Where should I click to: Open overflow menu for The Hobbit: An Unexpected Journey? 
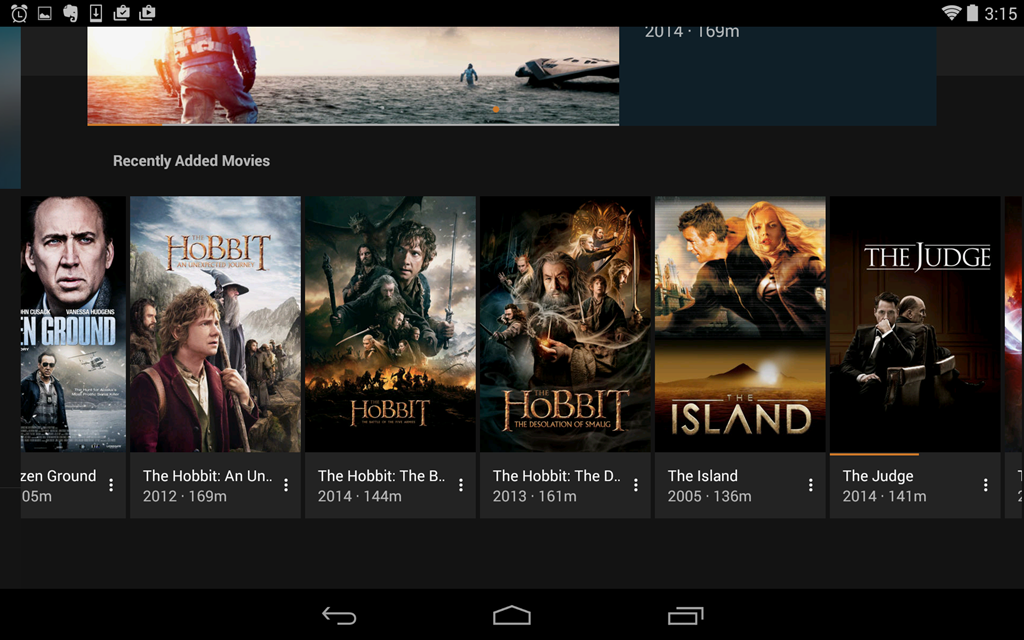(x=286, y=485)
